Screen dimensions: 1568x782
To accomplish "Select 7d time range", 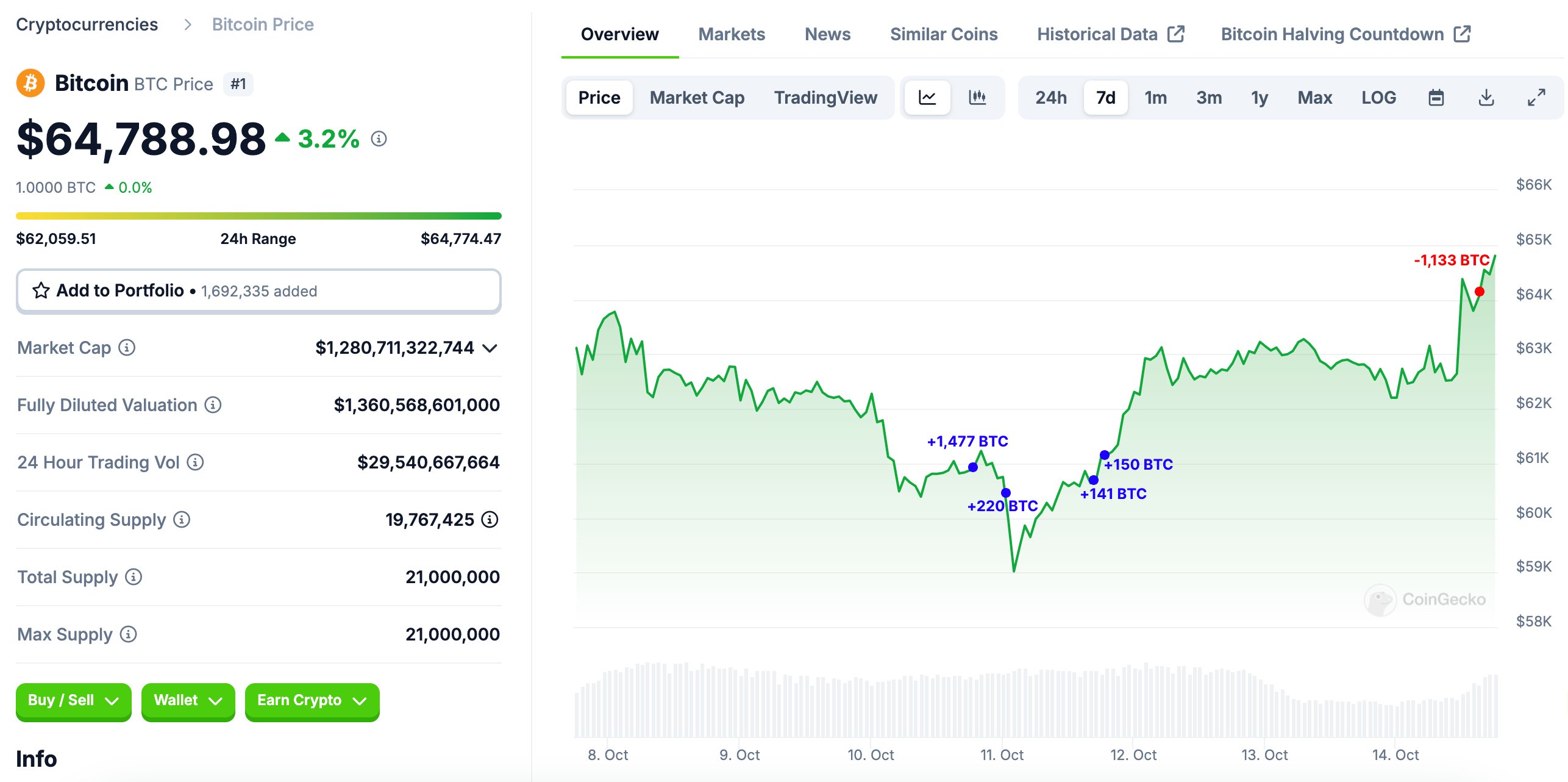I will coord(1105,98).
